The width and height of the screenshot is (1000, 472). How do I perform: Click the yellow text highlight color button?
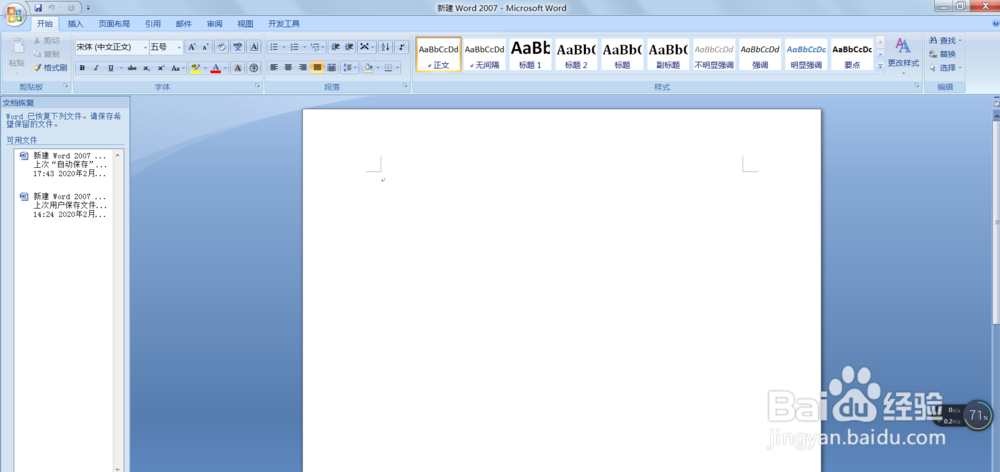tap(196, 68)
